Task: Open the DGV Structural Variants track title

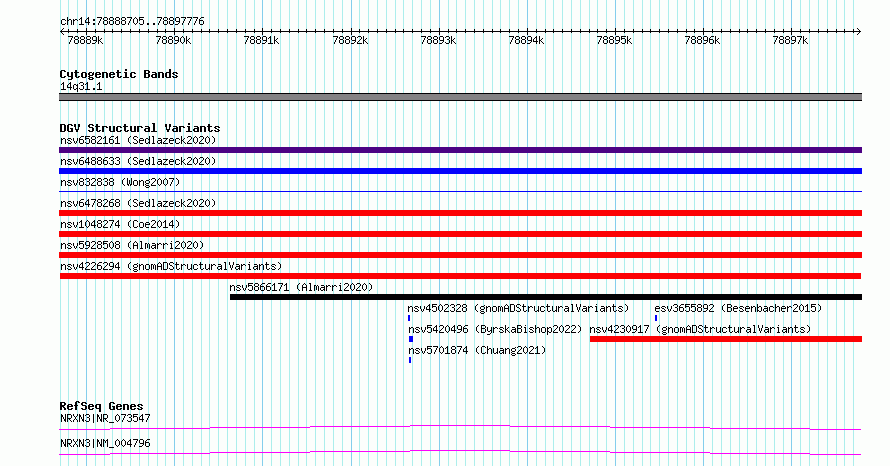Action: 140,128
